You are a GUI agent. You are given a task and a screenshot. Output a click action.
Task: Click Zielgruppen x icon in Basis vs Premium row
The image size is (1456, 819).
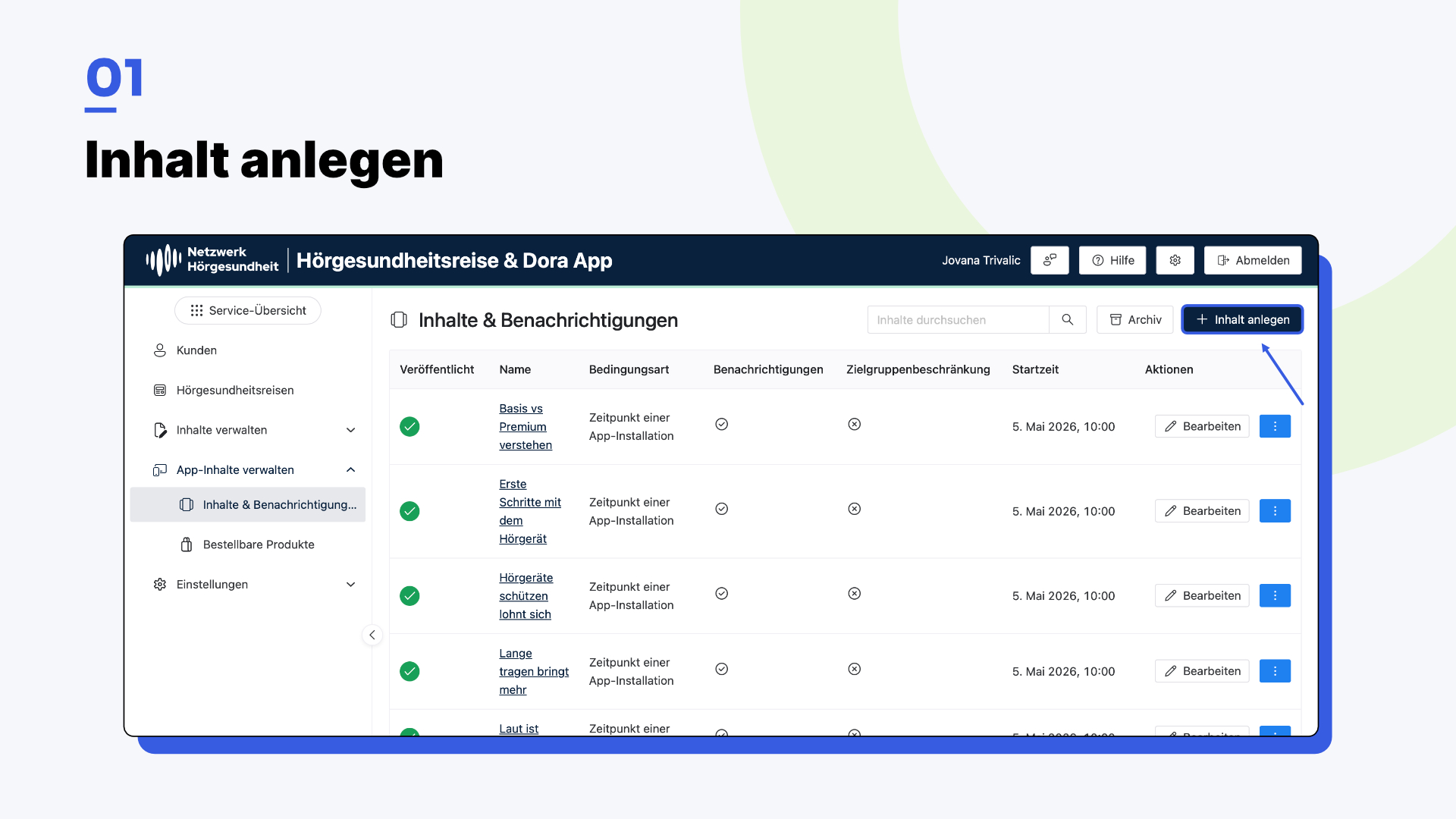pos(855,424)
